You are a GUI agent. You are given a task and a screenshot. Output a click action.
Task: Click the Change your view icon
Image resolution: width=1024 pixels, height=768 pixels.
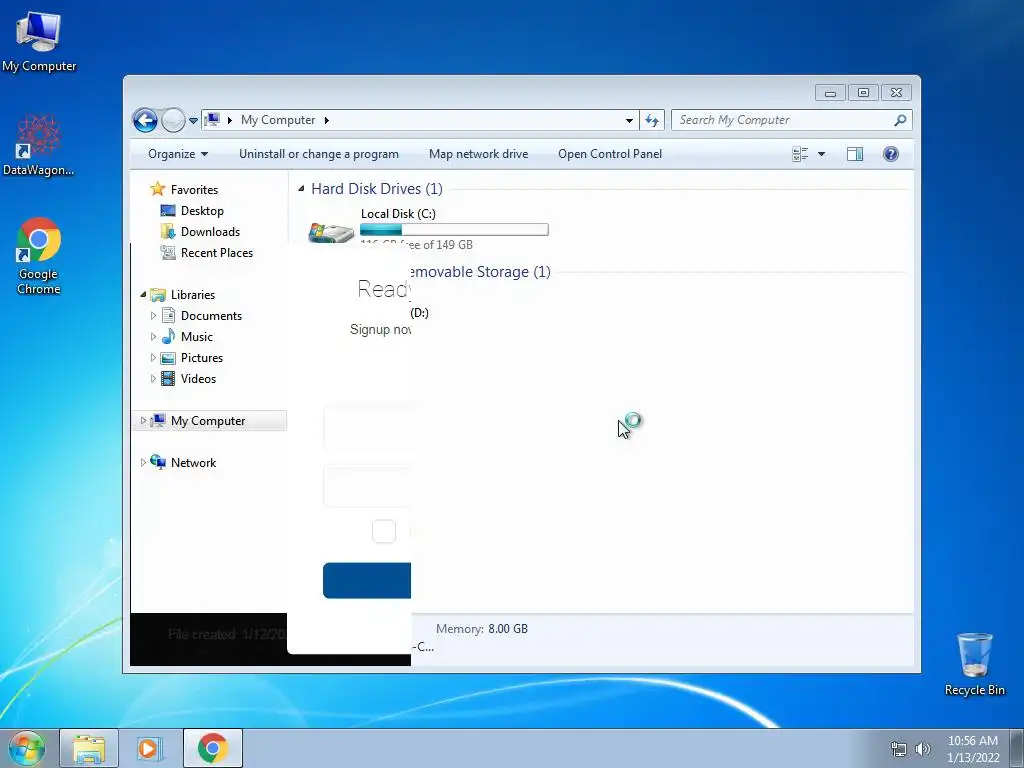click(x=800, y=154)
